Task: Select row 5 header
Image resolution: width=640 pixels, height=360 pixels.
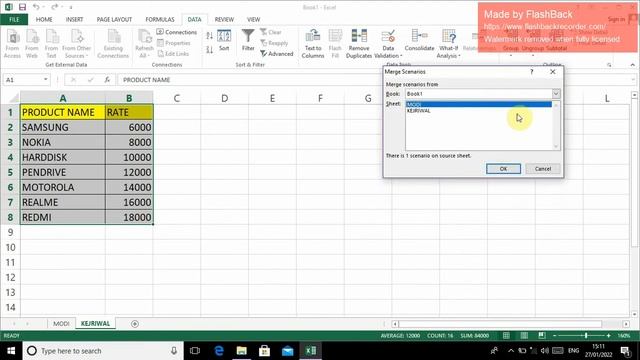Action: 10,172
